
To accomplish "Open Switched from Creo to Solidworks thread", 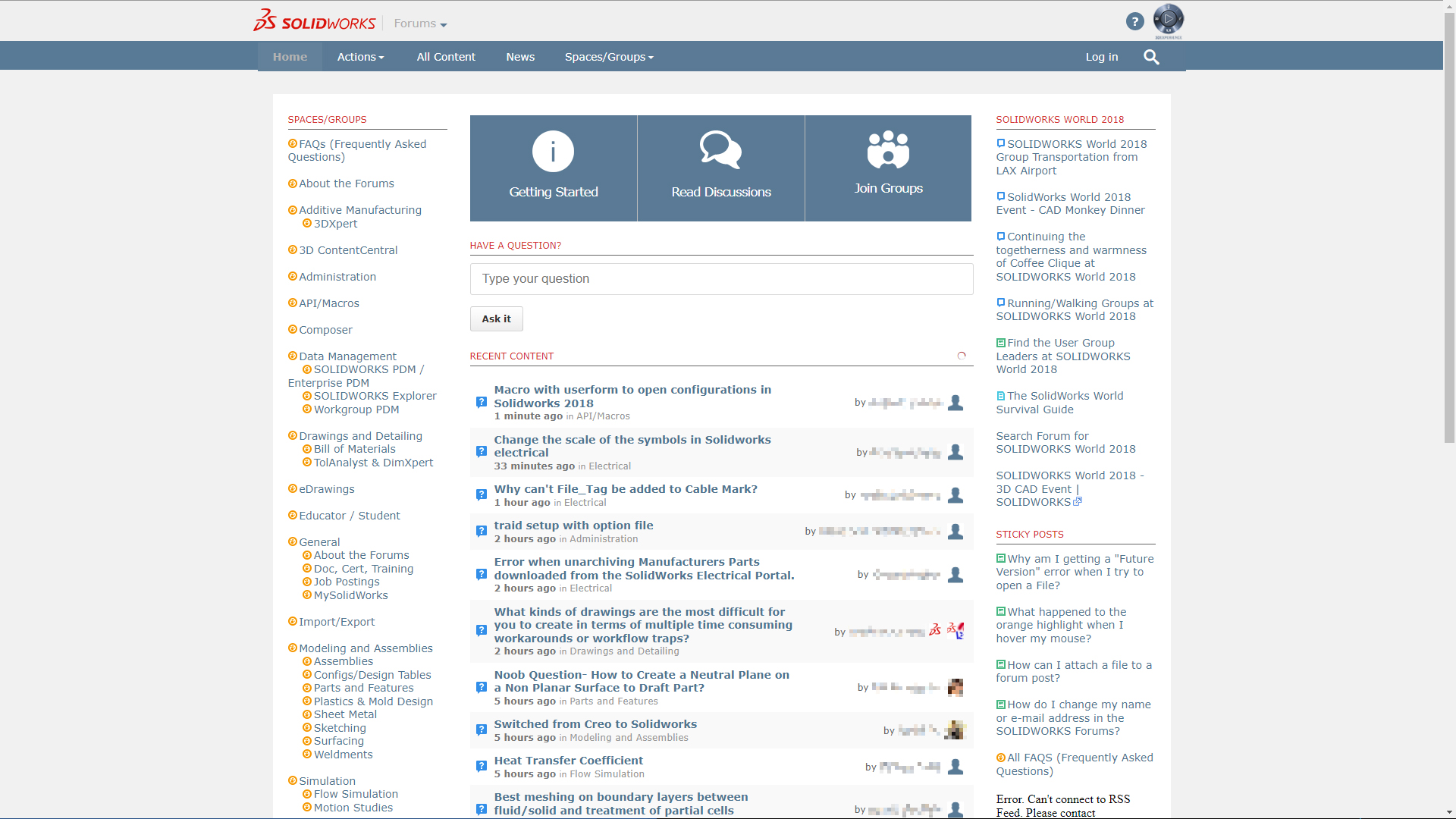I will [595, 724].
